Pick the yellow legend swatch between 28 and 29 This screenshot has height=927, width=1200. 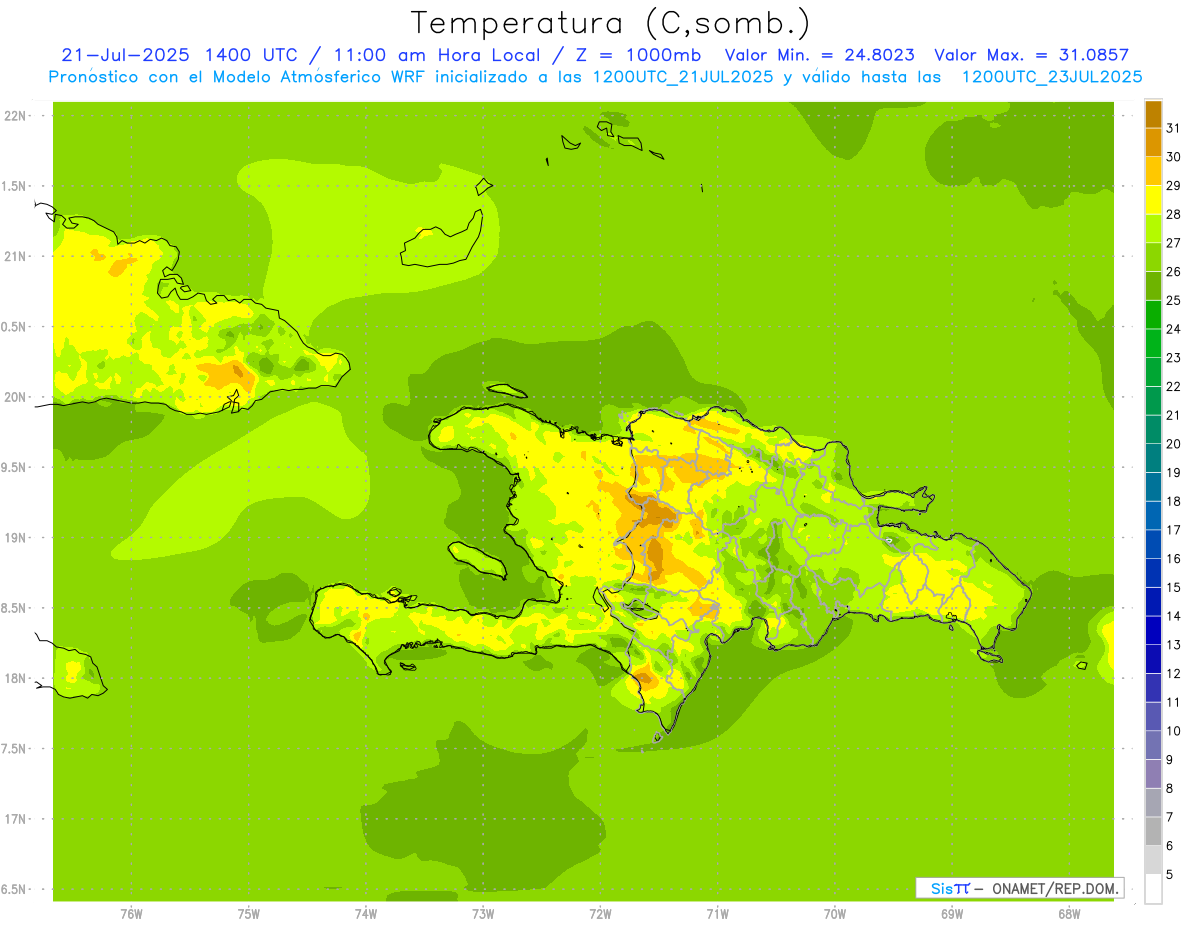(x=1153, y=200)
